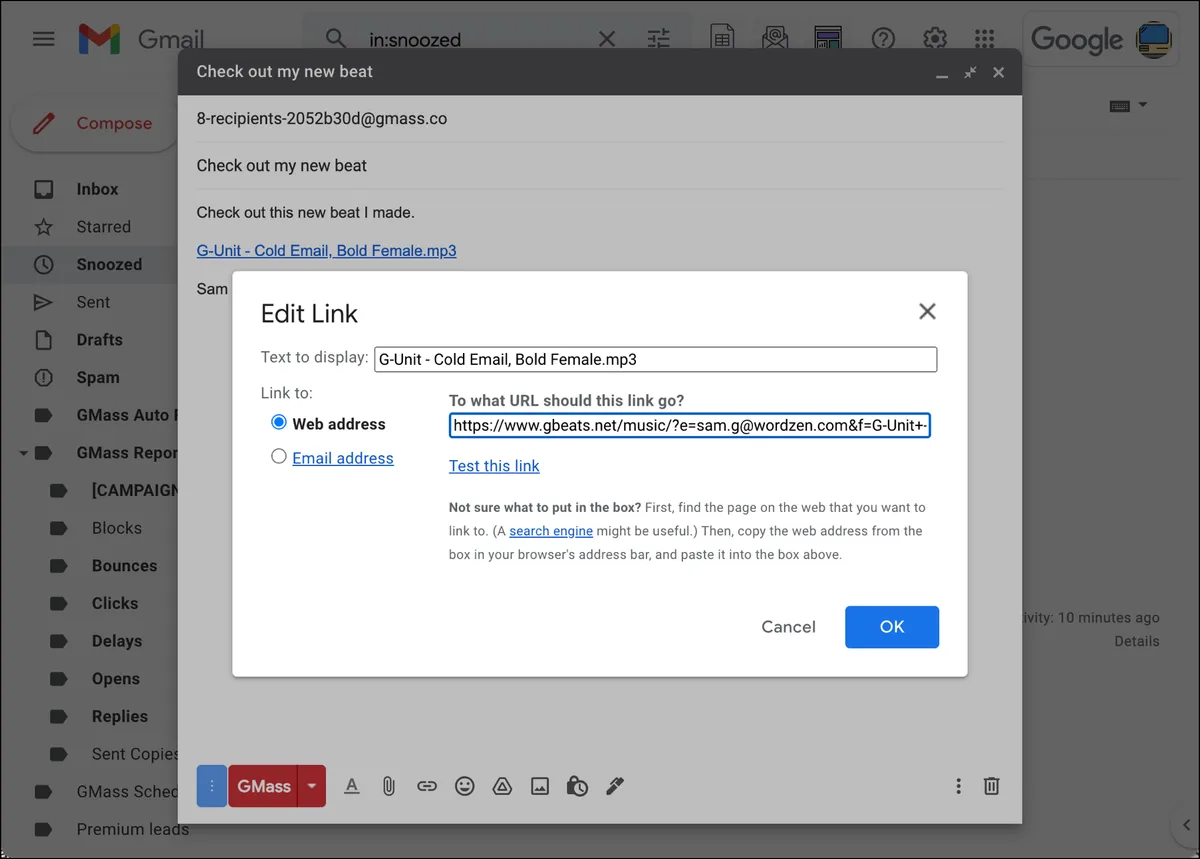
Task: Toggle confidential mode lock-clock icon
Action: click(577, 786)
